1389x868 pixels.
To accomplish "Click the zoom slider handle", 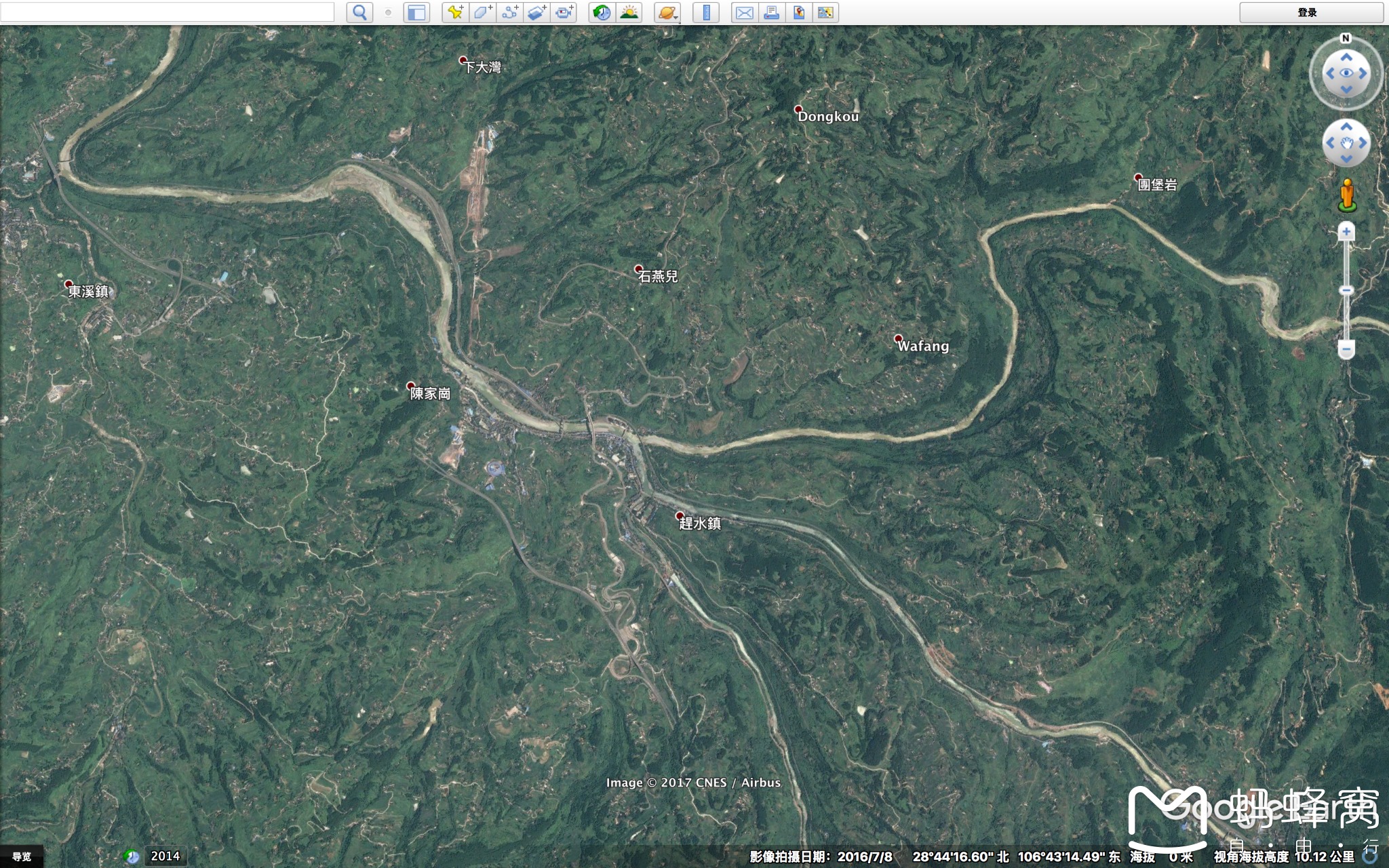I will (x=1346, y=290).
